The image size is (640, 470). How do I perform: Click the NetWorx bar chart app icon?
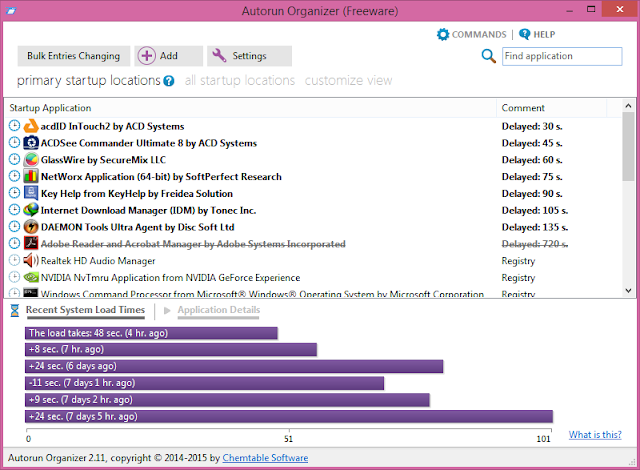coord(31,176)
